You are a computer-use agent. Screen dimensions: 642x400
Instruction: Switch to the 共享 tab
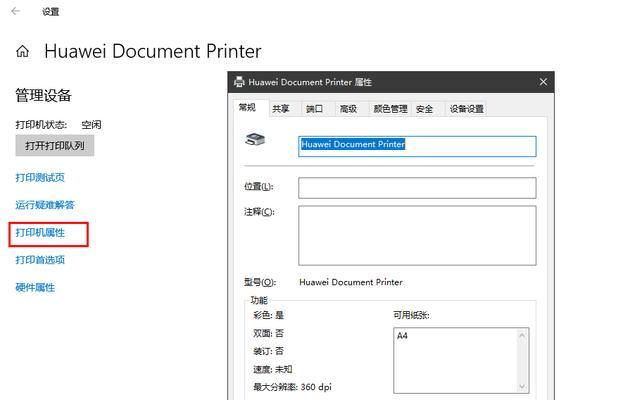[x=280, y=109]
